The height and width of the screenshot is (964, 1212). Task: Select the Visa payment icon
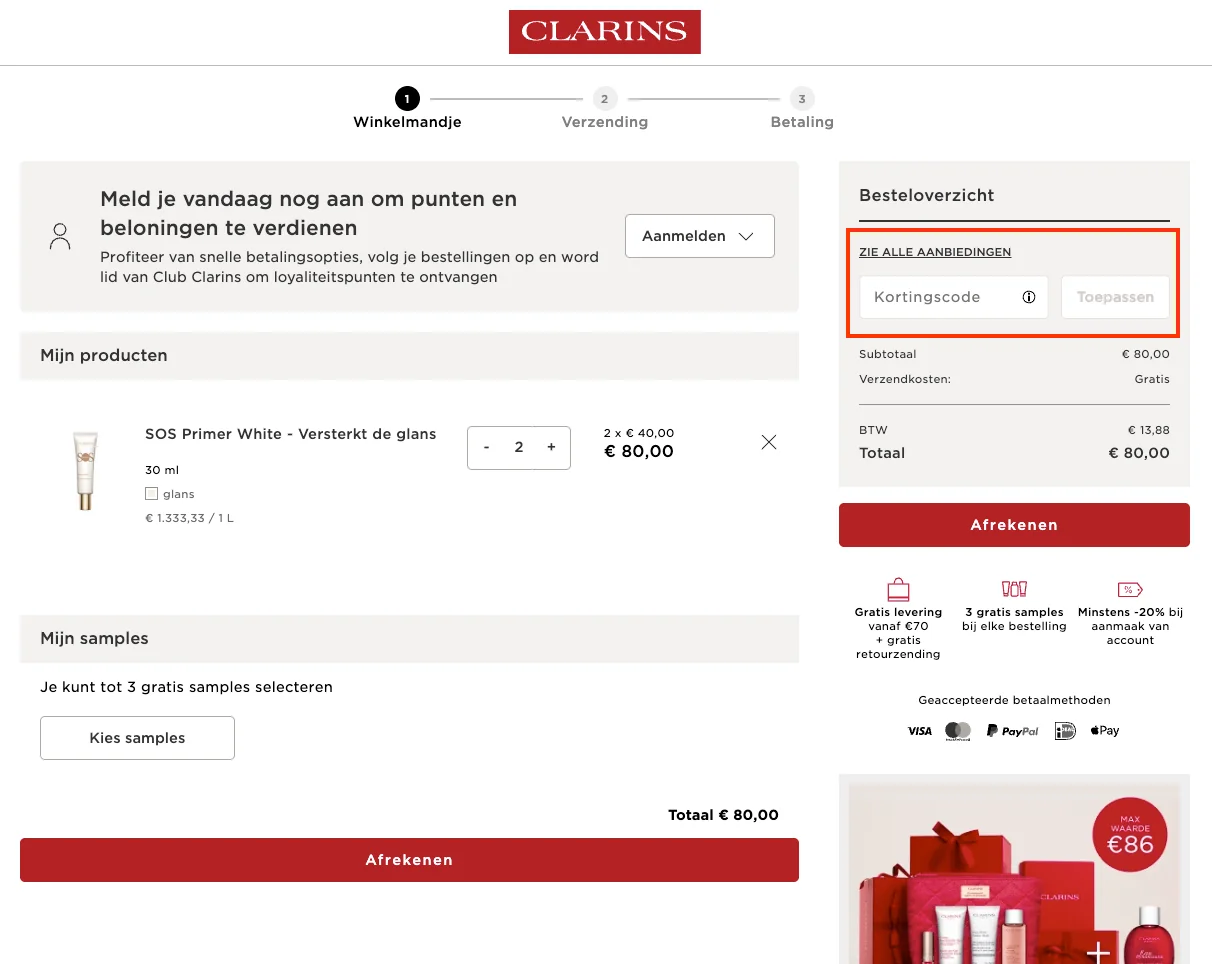(919, 730)
